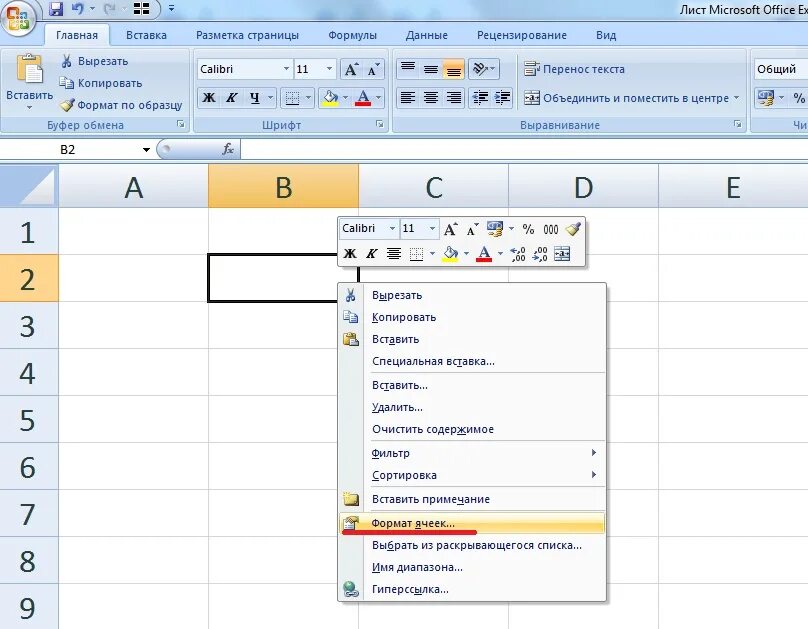Decrease indent in the ribbon
Viewport: 808px width, 629px height.
(480, 98)
